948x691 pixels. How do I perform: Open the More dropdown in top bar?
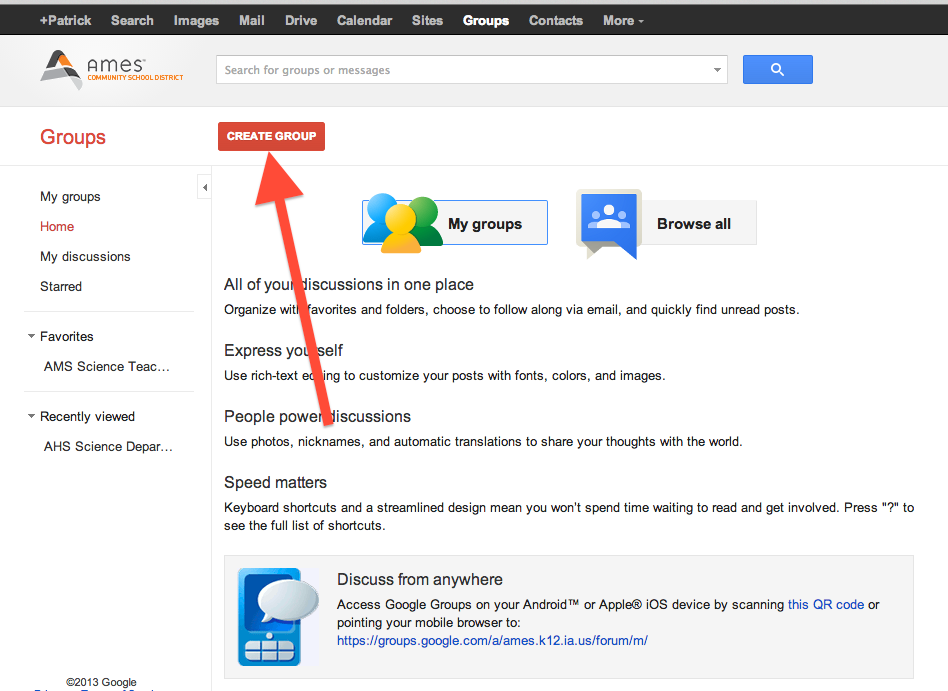623,21
